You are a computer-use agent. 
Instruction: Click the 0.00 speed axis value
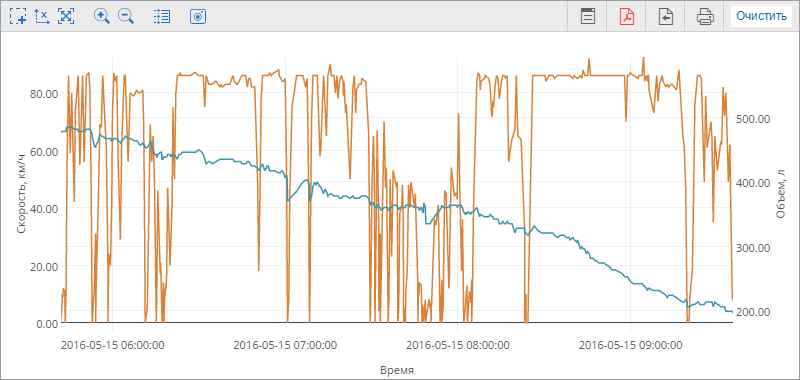click(46, 323)
